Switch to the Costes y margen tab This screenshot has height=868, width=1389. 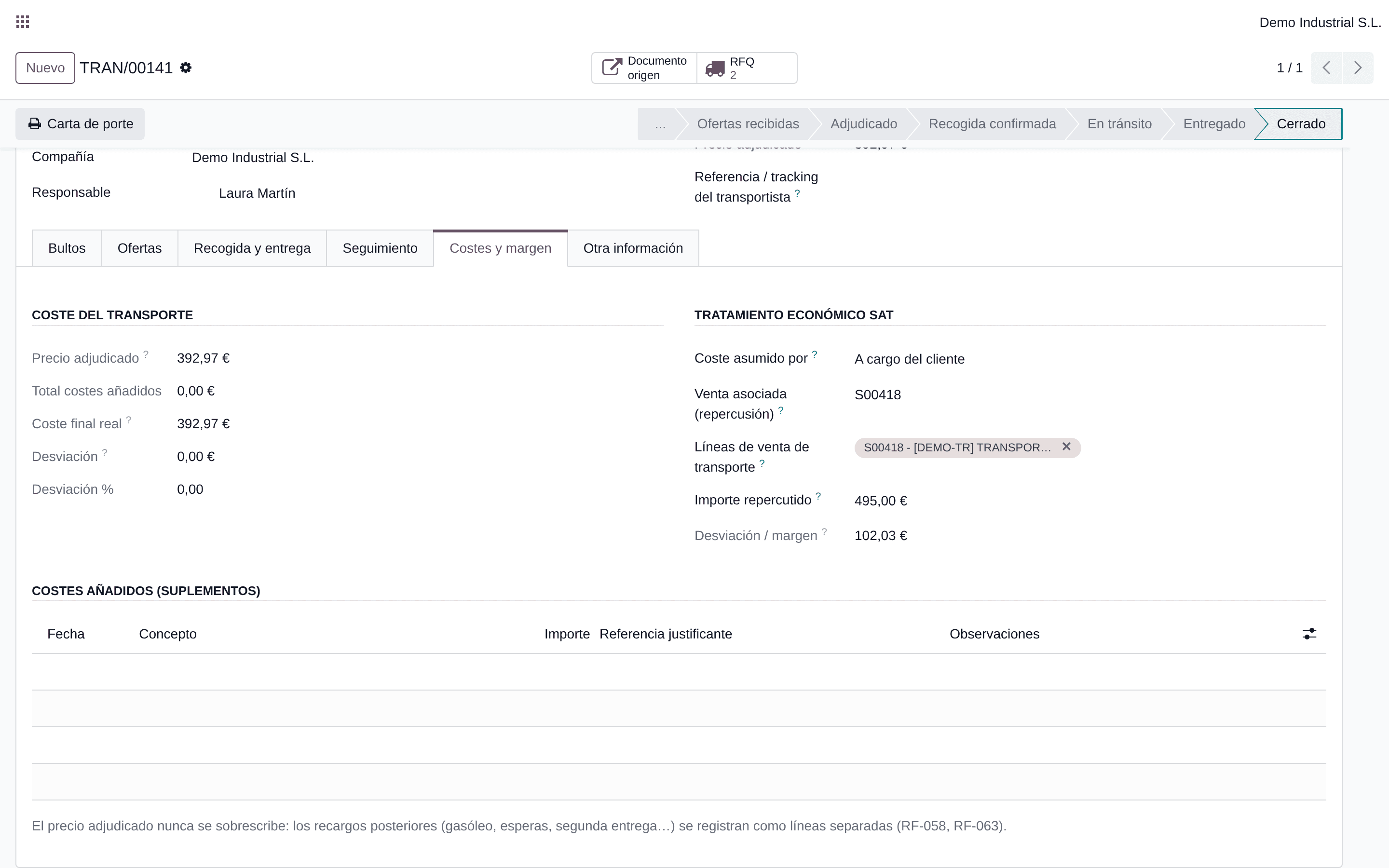point(501,248)
